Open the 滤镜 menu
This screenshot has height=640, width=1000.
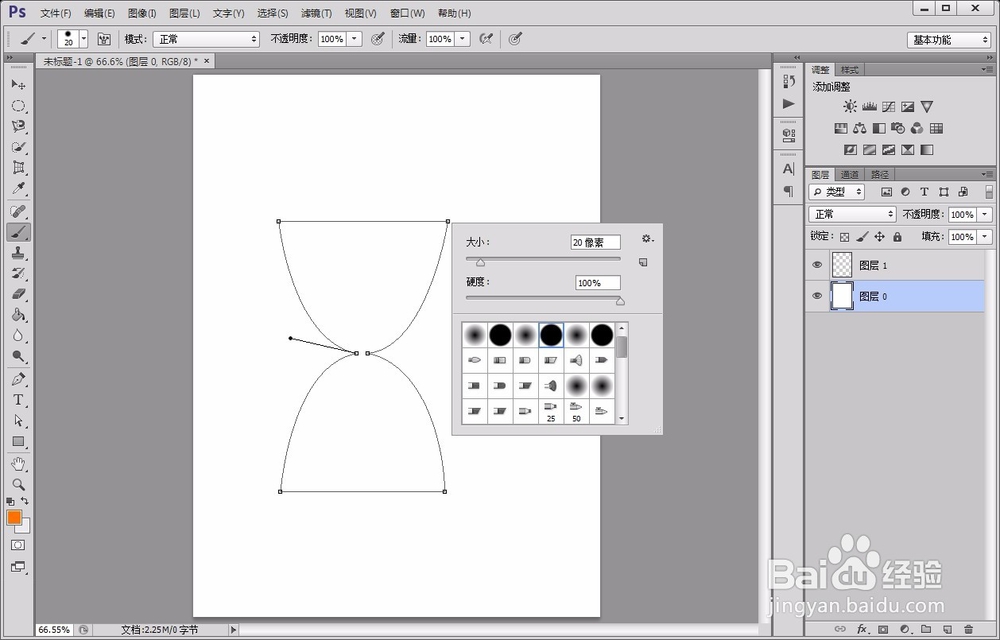tap(316, 13)
